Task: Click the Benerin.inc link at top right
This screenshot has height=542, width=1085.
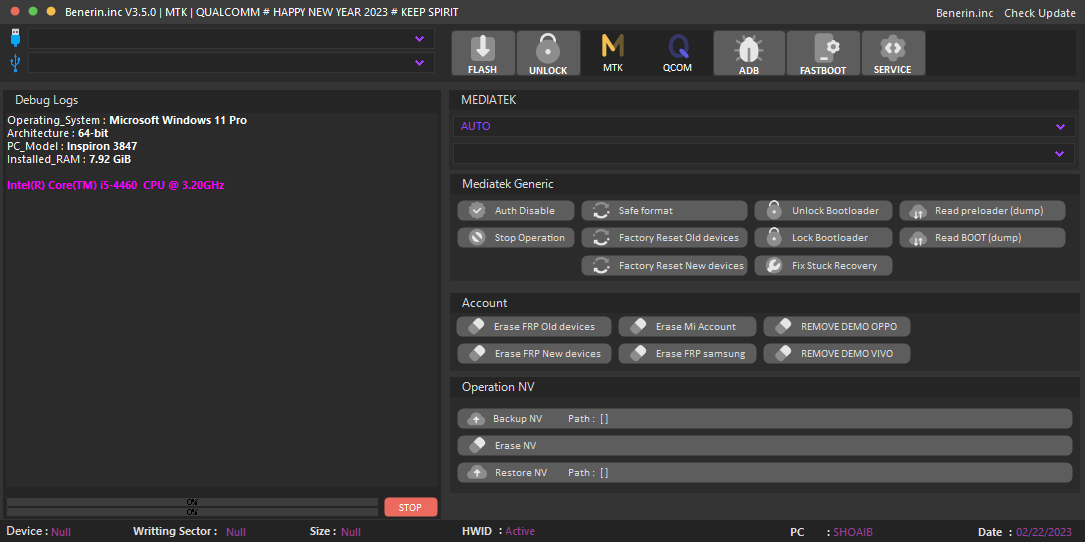Action: click(x=965, y=12)
